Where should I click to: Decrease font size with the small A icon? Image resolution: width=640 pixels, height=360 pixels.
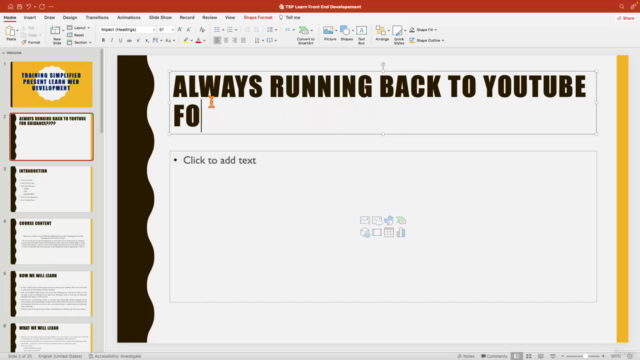coord(189,30)
